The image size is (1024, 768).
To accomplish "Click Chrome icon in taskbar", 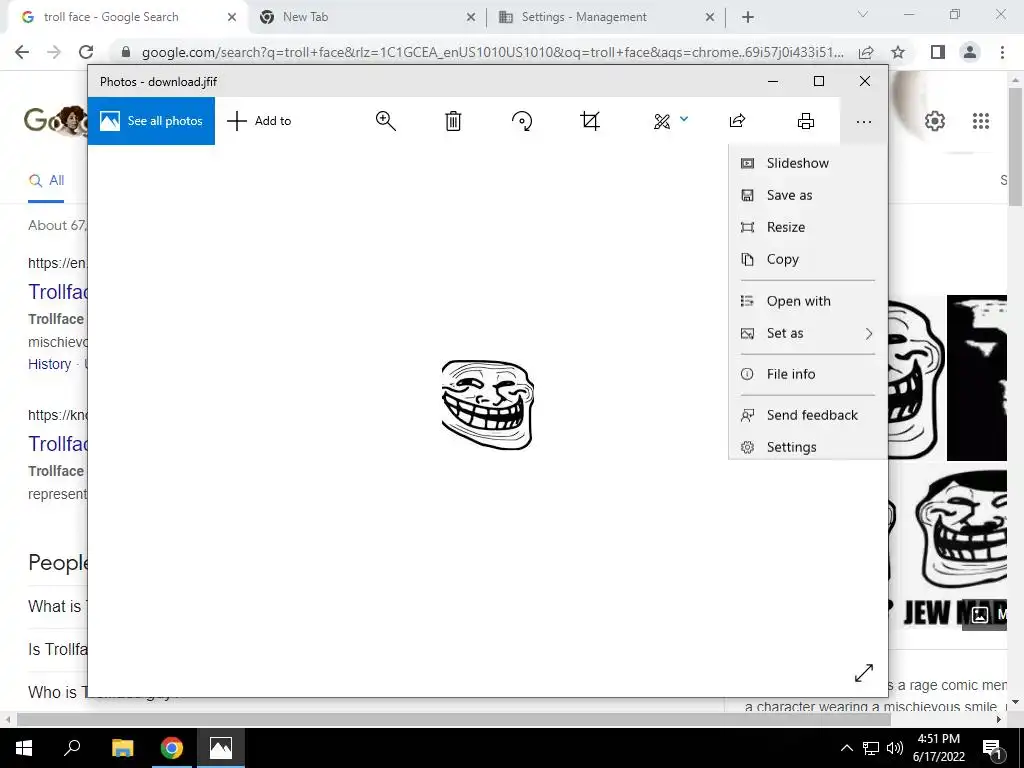I will pyautogui.click(x=172, y=748).
